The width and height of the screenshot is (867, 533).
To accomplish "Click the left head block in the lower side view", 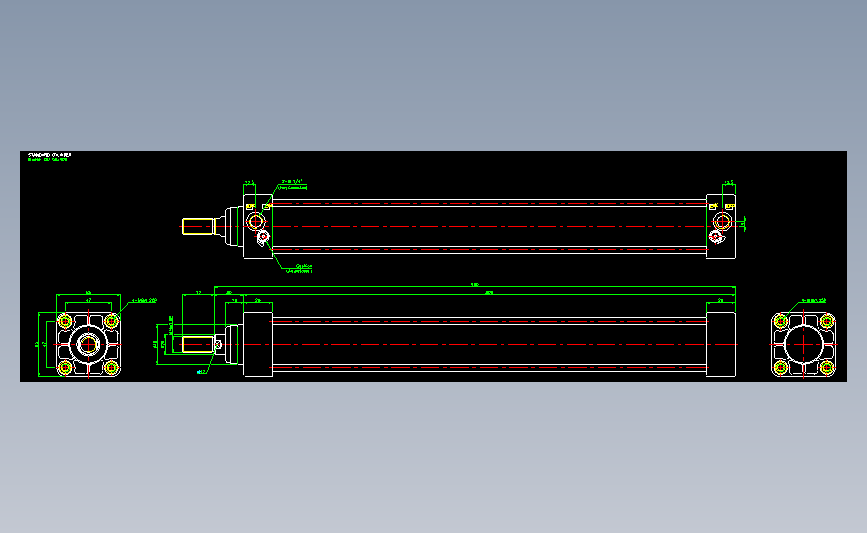I will click(x=258, y=344).
